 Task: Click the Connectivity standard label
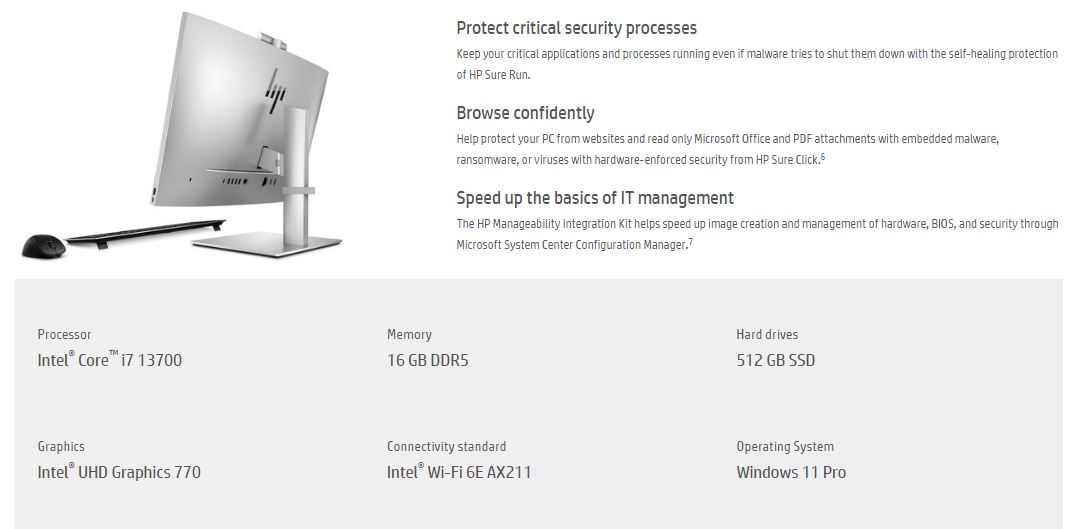446,447
